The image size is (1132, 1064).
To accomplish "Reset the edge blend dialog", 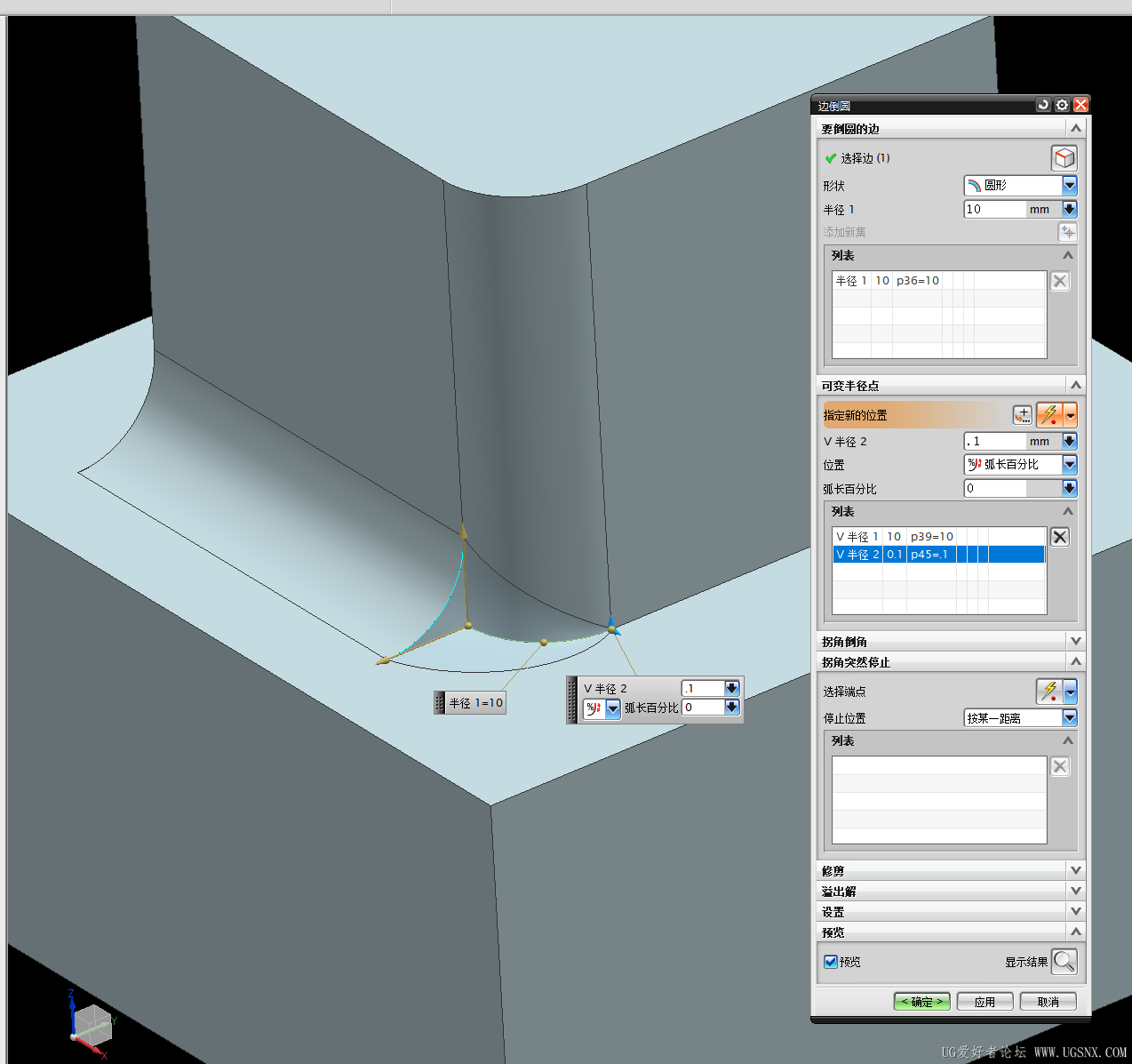I will [x=1043, y=105].
